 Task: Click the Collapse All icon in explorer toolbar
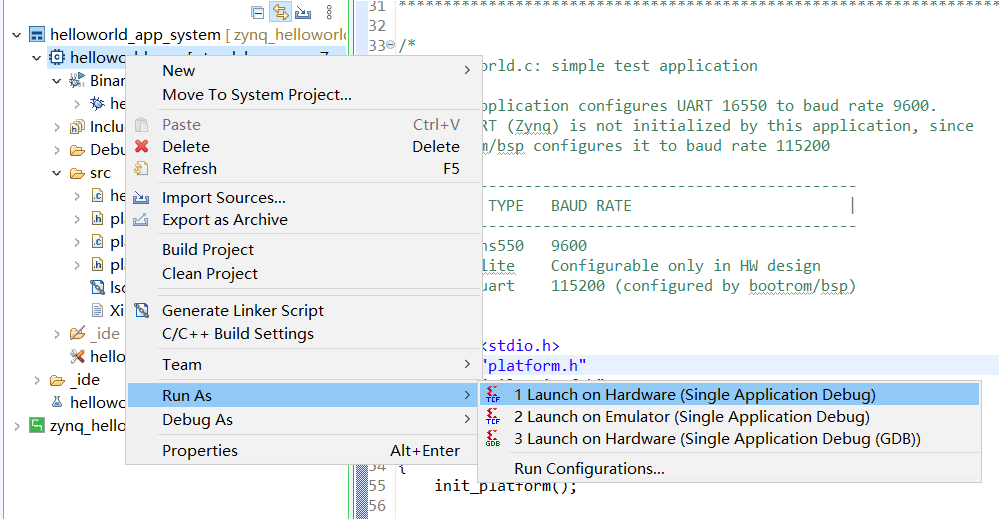point(257,12)
